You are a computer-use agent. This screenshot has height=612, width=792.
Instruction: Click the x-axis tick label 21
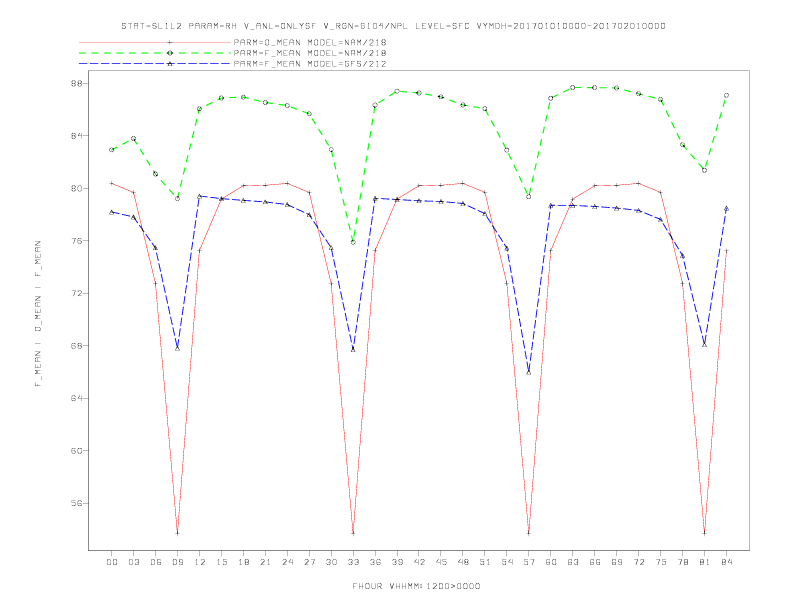(265, 562)
